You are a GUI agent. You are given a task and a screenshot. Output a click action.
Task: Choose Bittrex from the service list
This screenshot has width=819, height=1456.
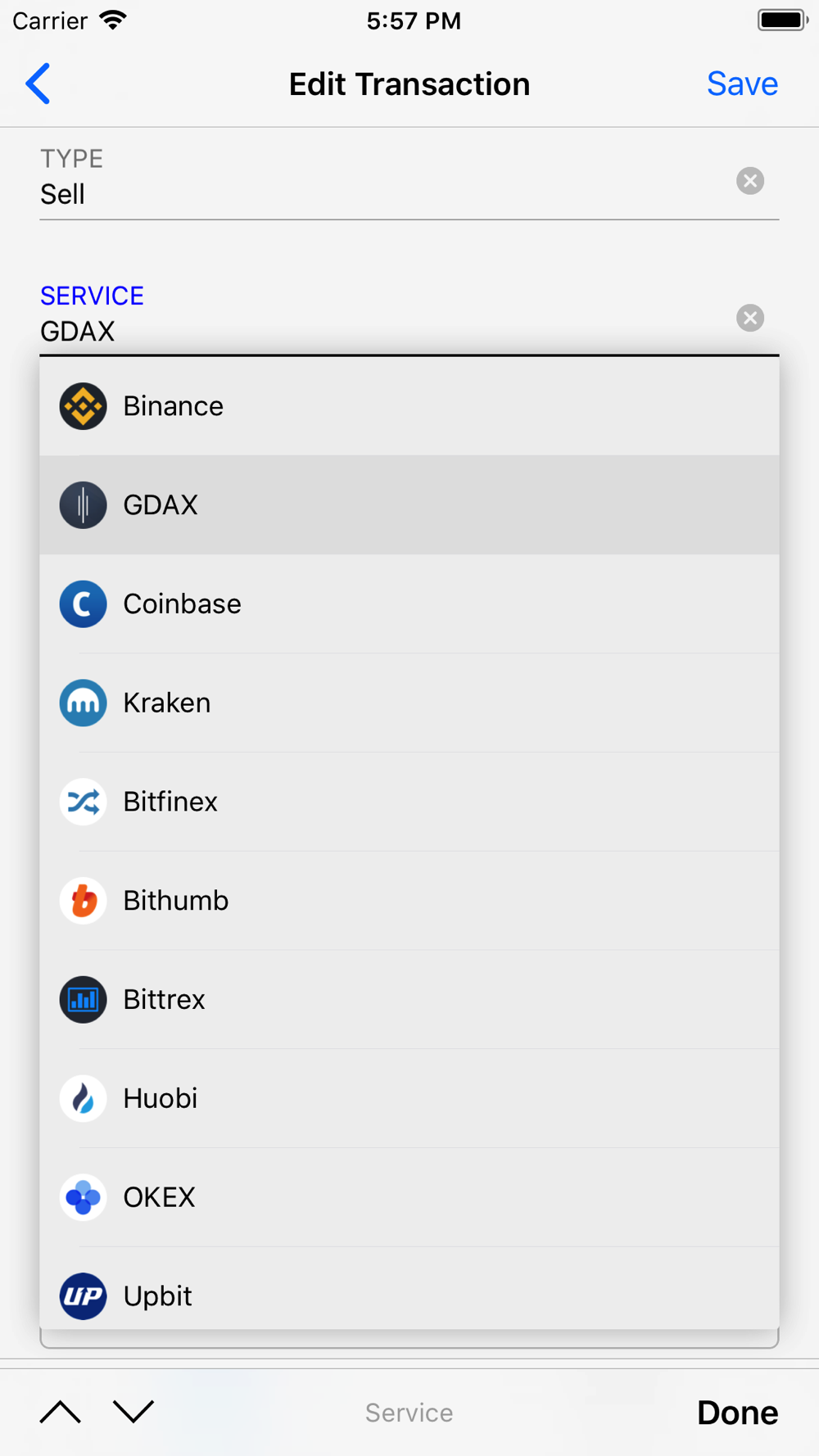409,1000
